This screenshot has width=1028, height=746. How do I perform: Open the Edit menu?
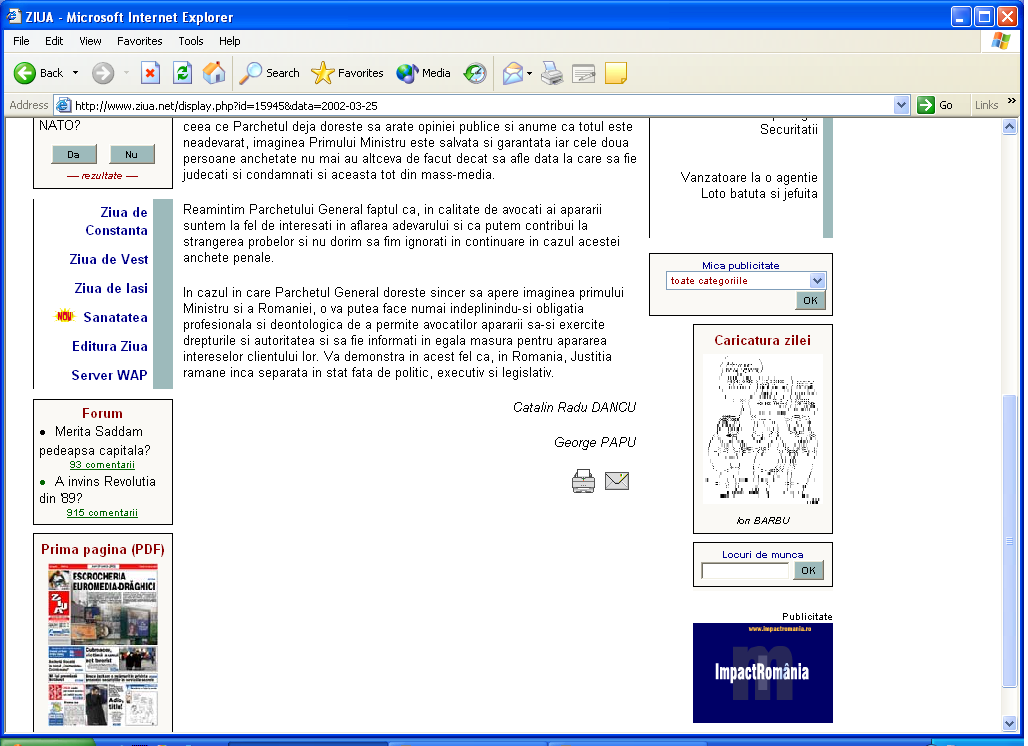[x=54, y=41]
